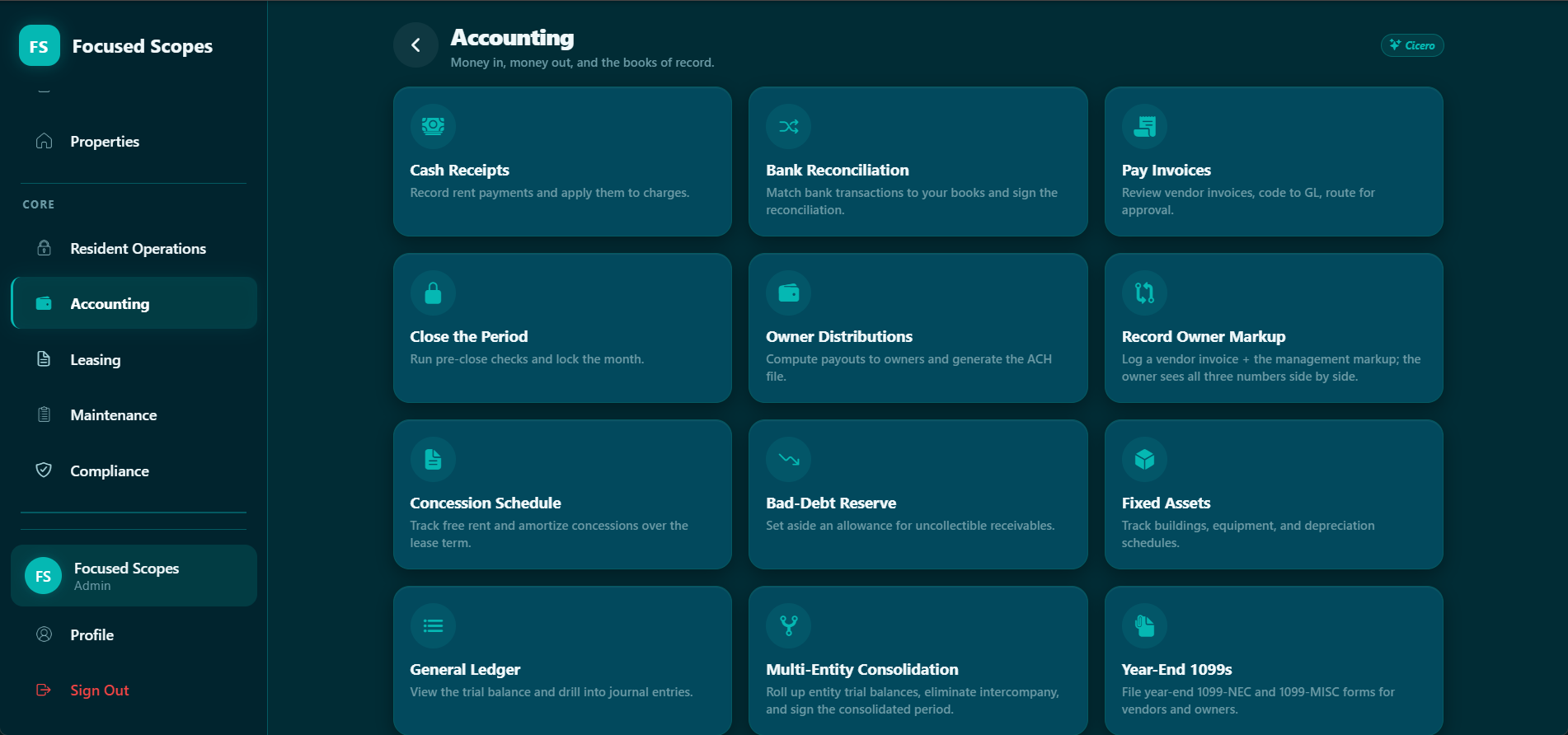Navigate to Leasing
Screen dimensions: 1568x735
[134, 359]
